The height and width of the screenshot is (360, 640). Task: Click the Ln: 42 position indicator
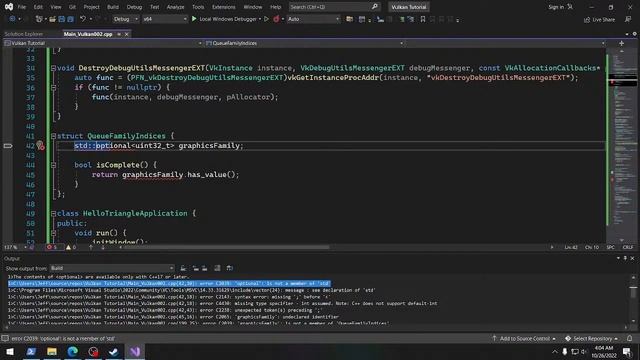(571, 247)
